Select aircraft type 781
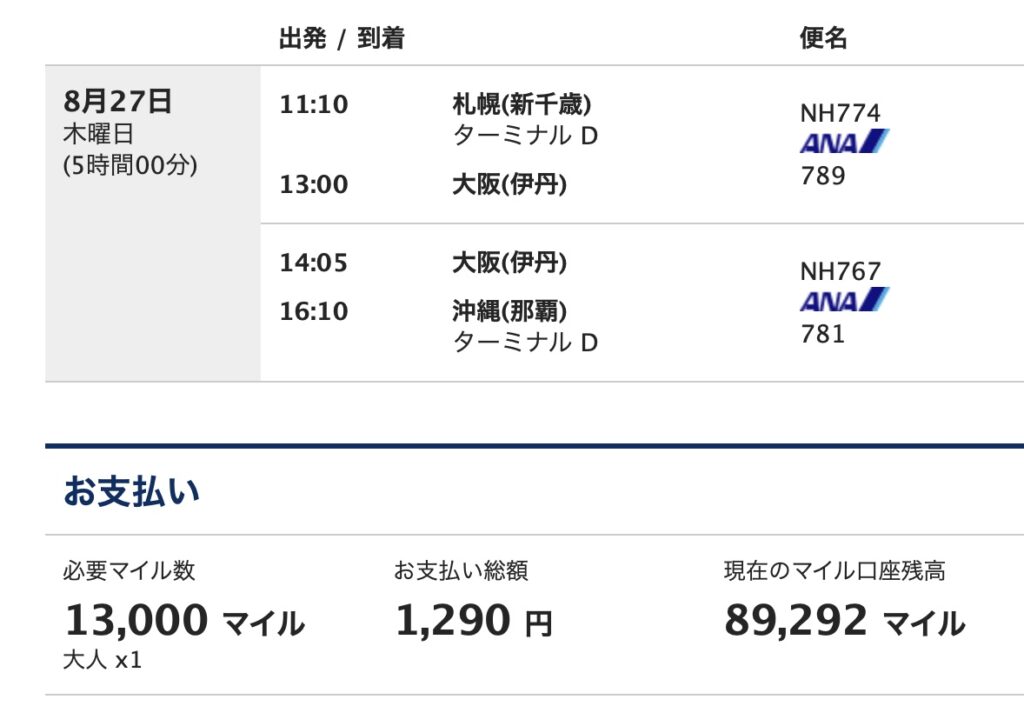This screenshot has height=706, width=1024. pyautogui.click(x=823, y=334)
